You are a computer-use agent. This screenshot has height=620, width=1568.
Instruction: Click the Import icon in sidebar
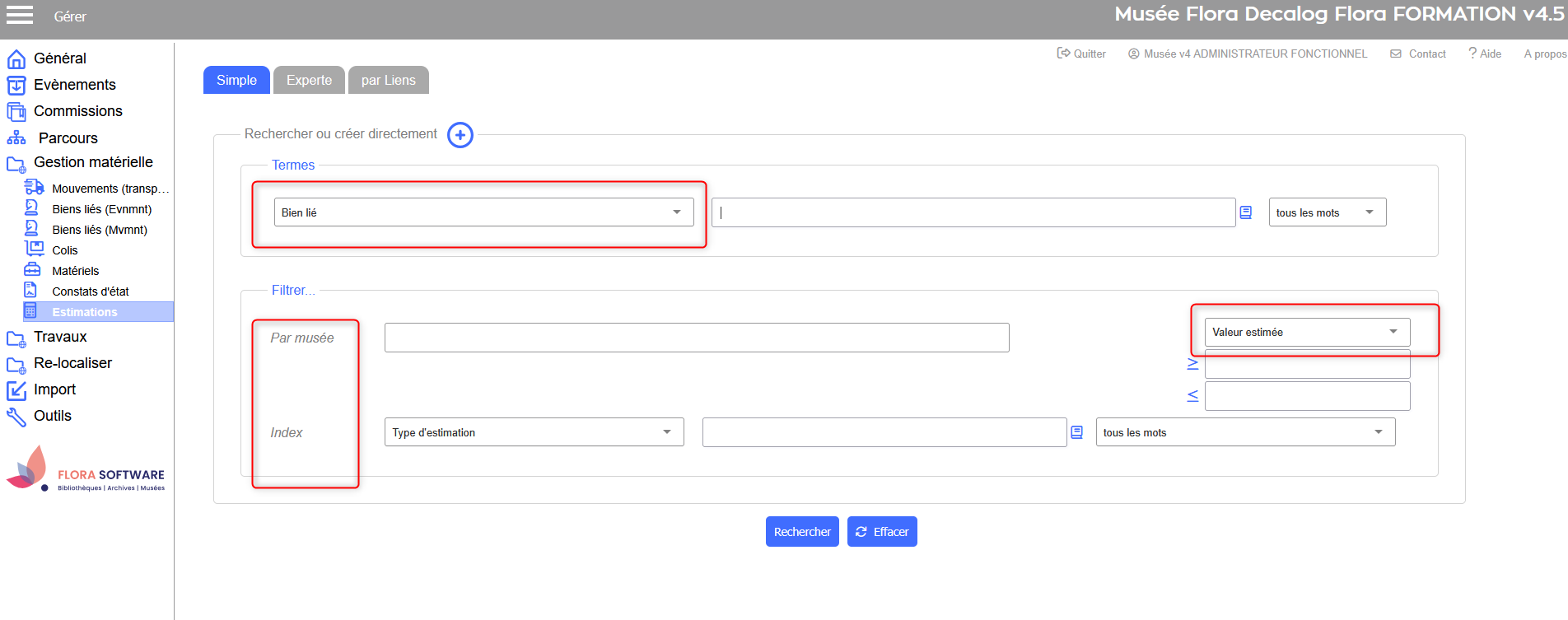[x=16, y=390]
